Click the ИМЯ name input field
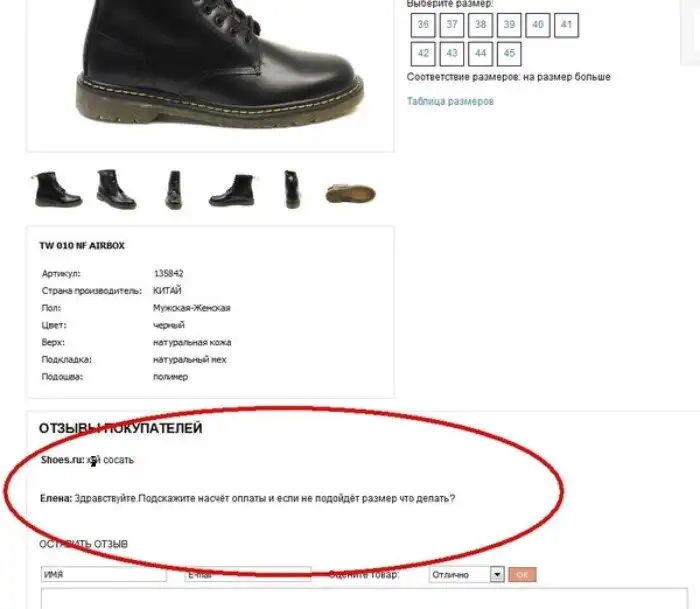 click(104, 575)
